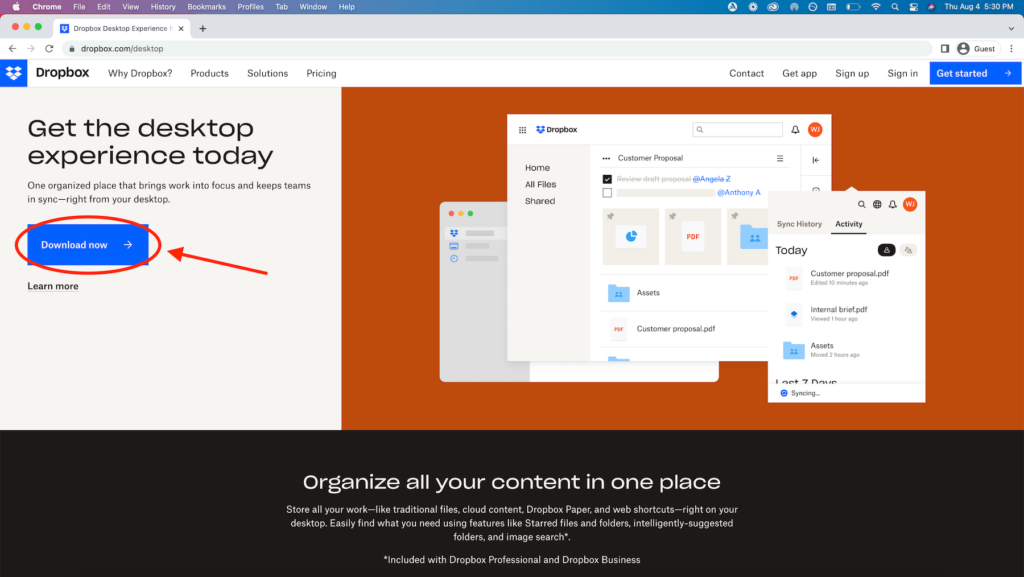Click the Sign in link
This screenshot has height=577, width=1024.
[x=902, y=74]
